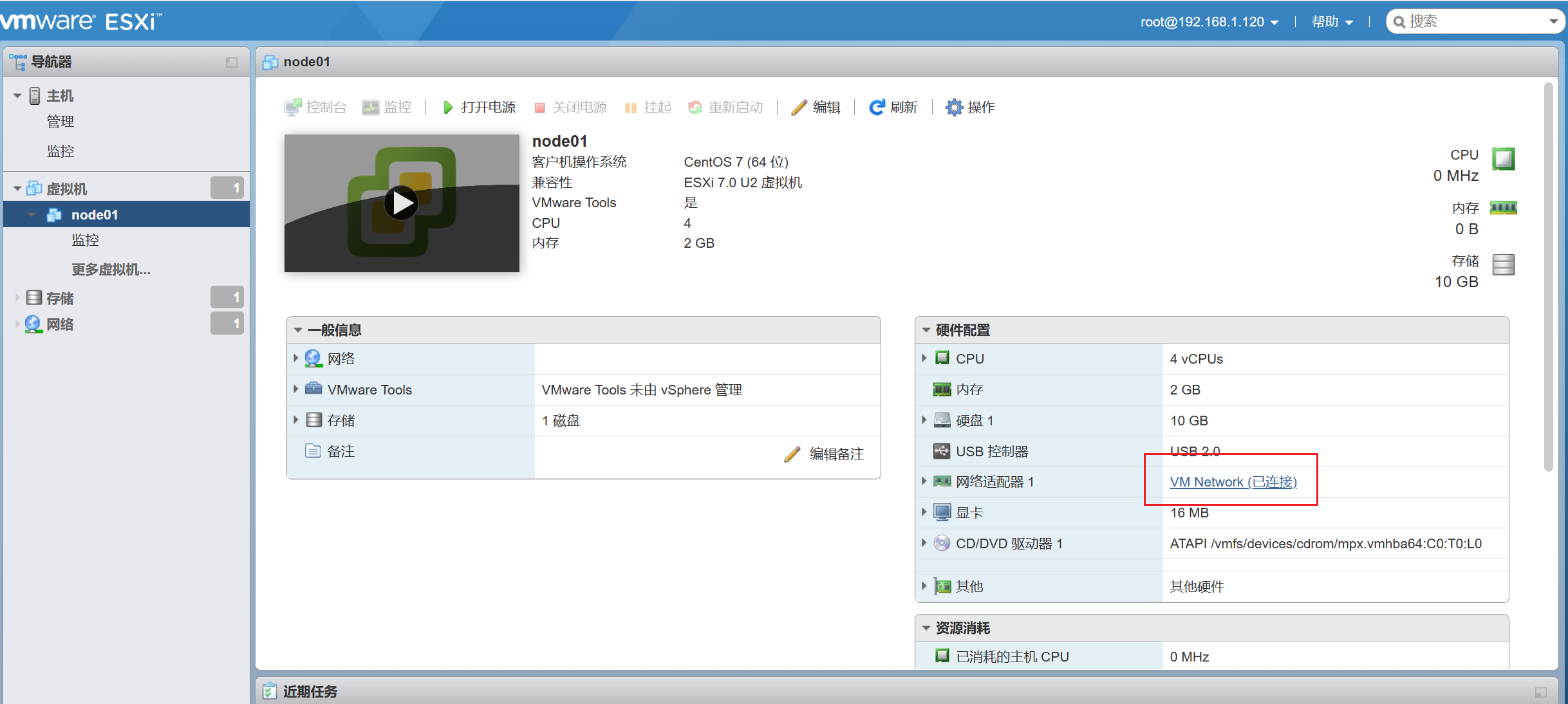Image resolution: width=1568 pixels, height=704 pixels.
Task: Expand the Storage (存储) info row
Action: (x=295, y=420)
